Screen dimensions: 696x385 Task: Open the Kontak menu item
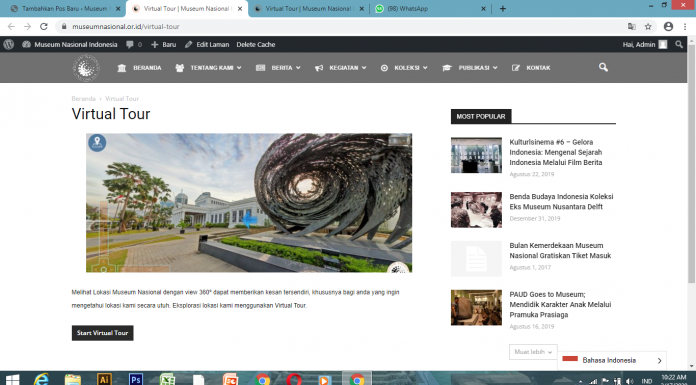pyautogui.click(x=531, y=68)
